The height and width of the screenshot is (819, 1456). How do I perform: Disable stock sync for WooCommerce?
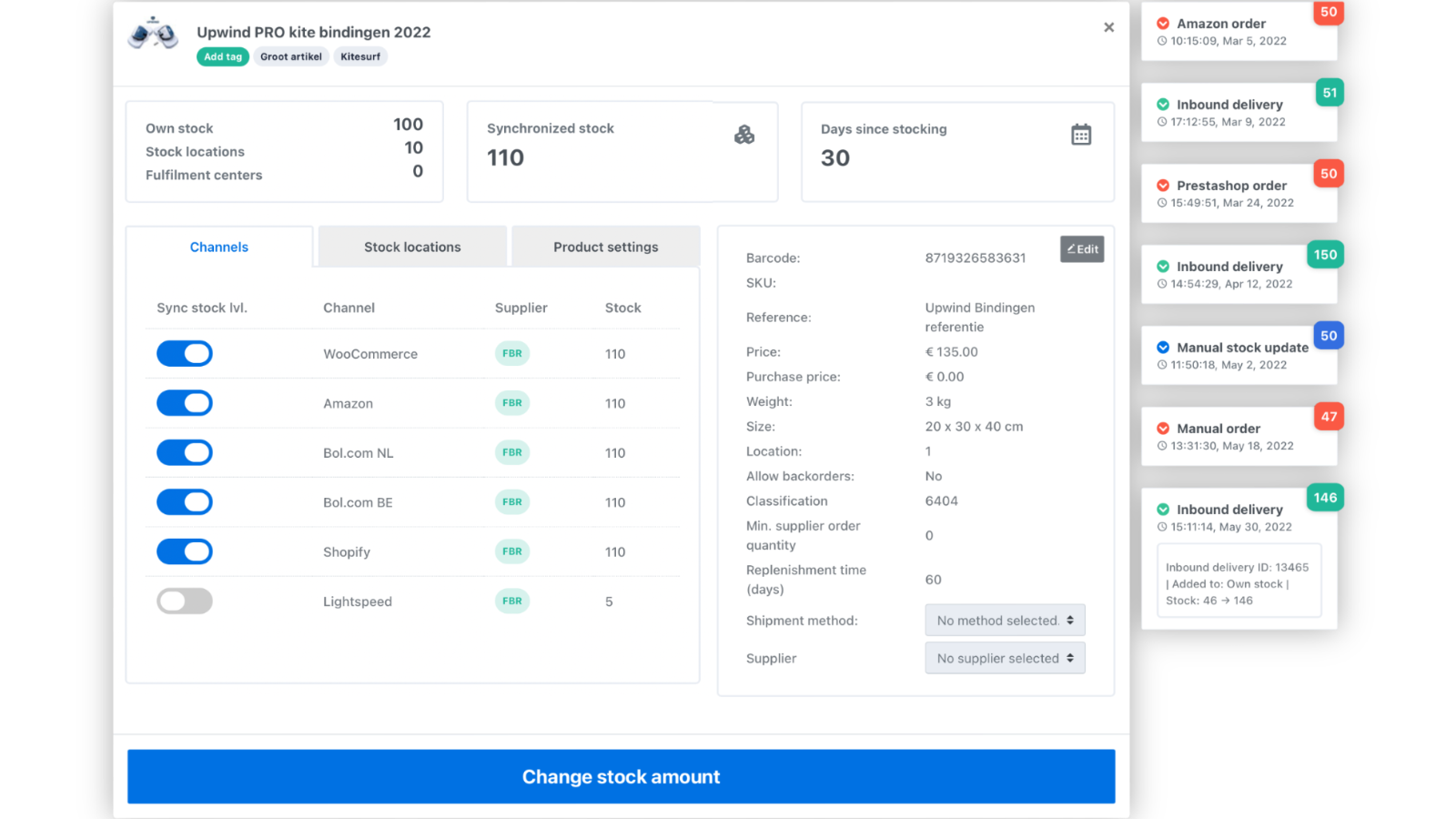click(x=185, y=354)
